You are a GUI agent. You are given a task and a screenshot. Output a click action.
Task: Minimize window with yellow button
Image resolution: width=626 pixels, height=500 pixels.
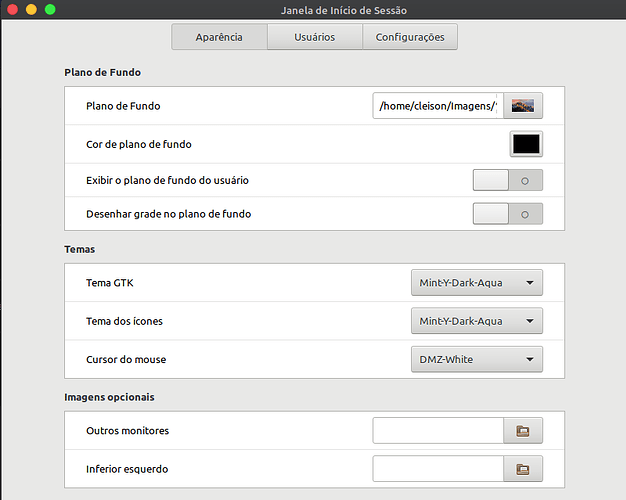(x=31, y=9)
